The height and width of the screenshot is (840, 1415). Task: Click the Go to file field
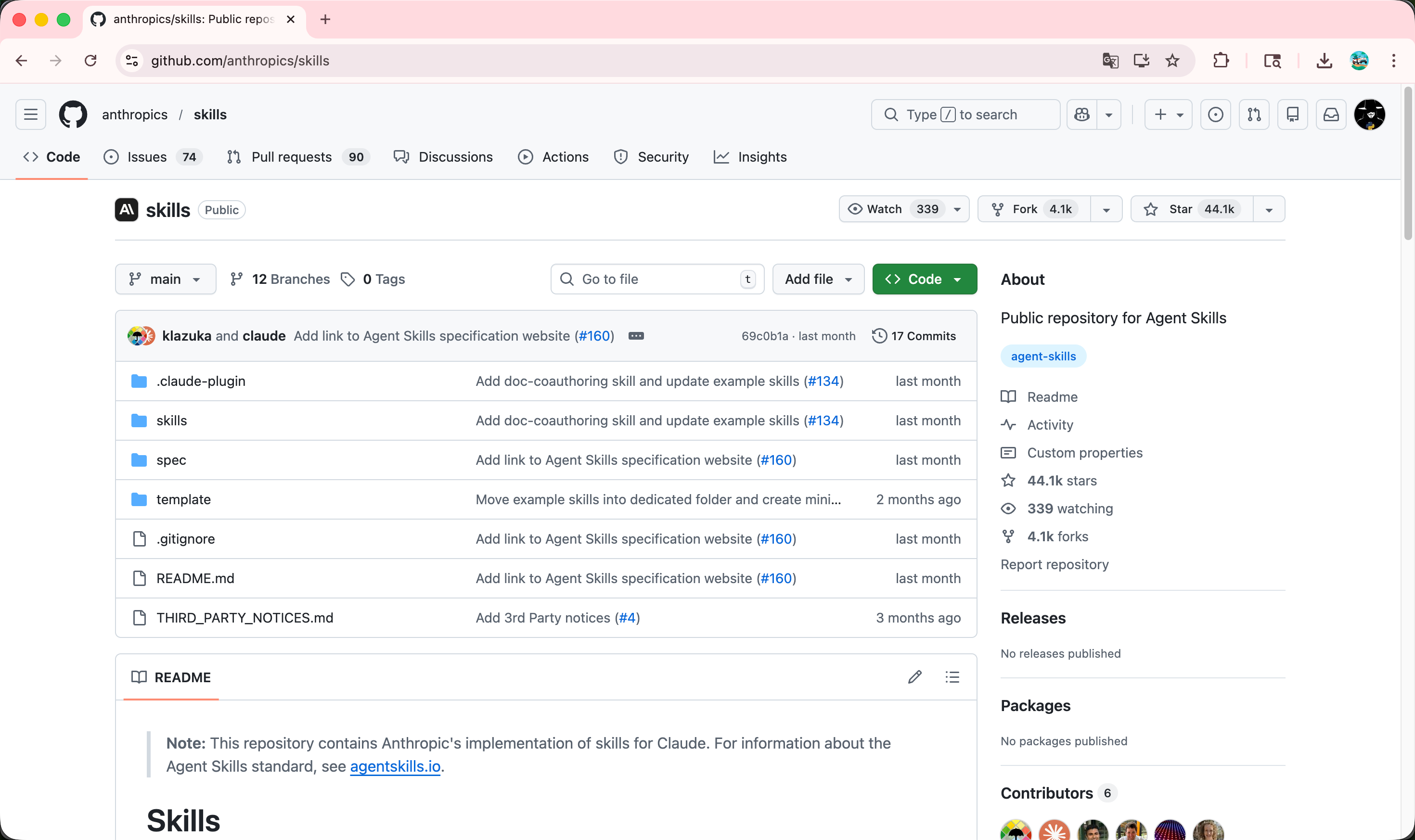click(657, 279)
